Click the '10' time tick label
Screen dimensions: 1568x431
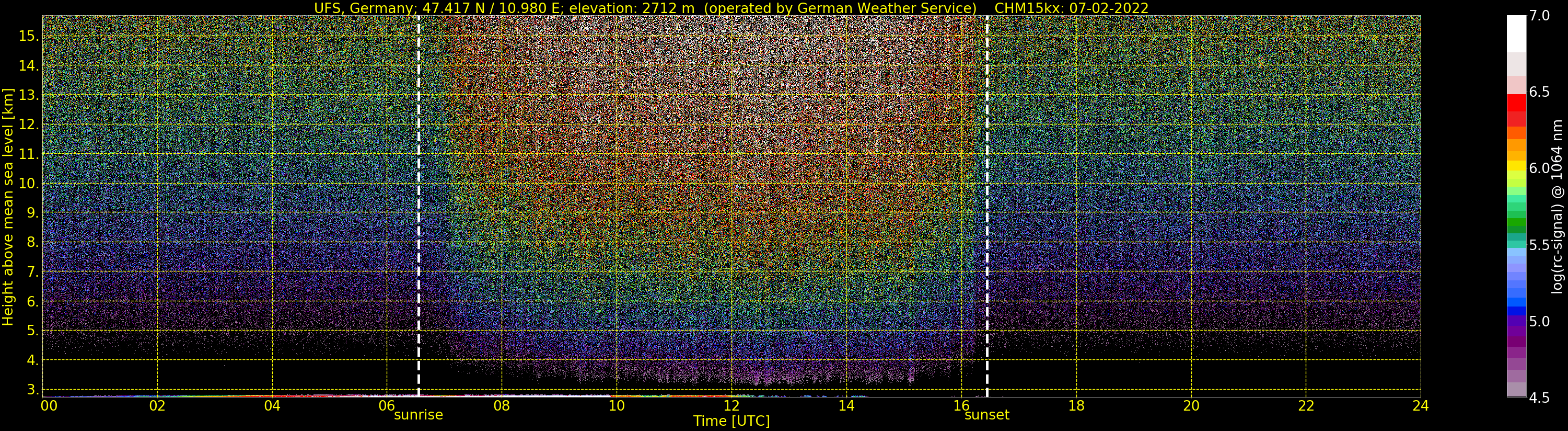point(617,406)
